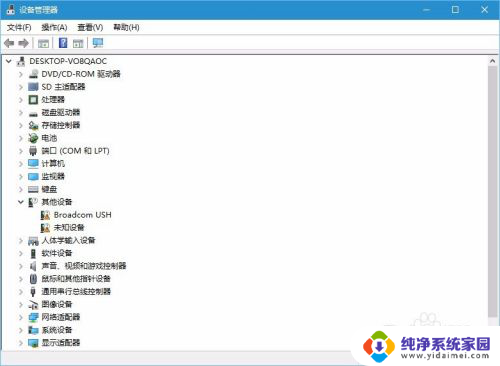The width and height of the screenshot is (500, 366).
Task: Click the scrollbar up arrow
Action: 493,61
